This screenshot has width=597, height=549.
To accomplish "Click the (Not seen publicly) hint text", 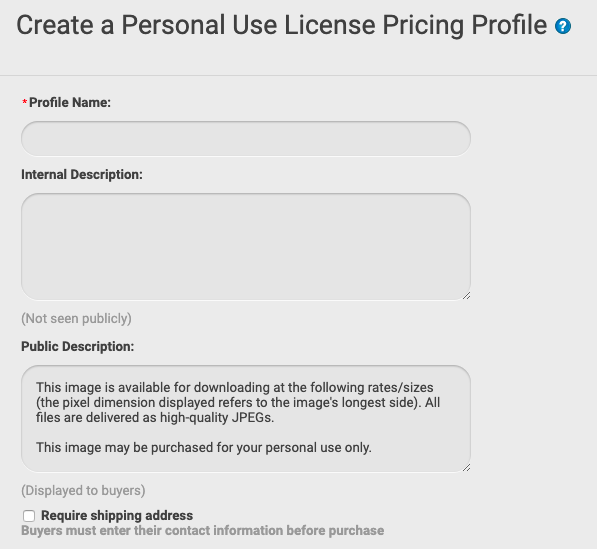I will tap(76, 318).
